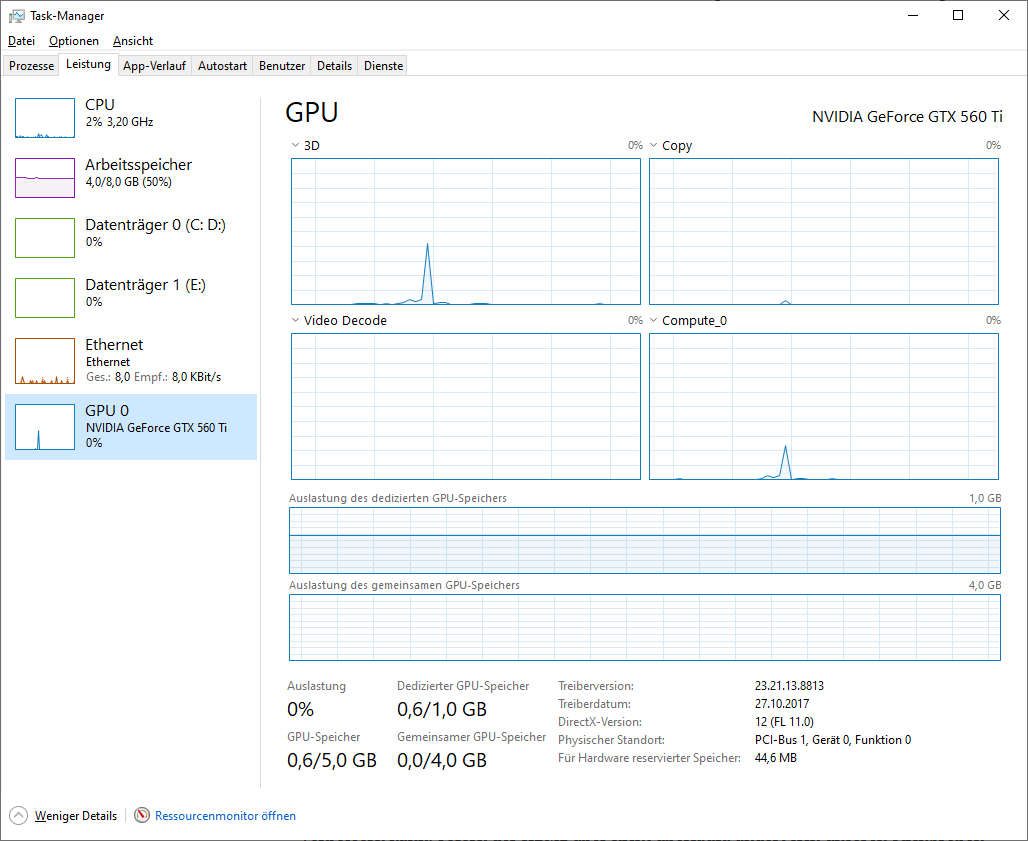
Task: Select the Arbeitsspeicher mini graph thumbnail
Action: pos(45,178)
